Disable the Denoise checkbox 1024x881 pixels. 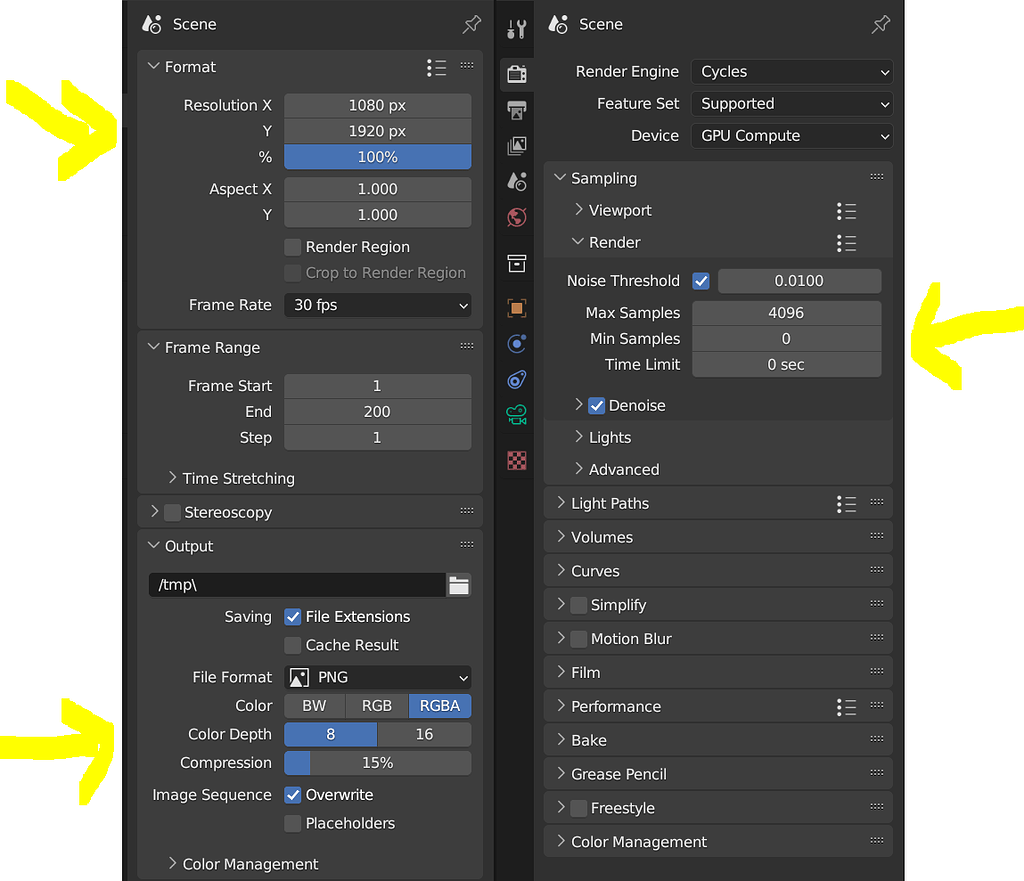point(596,406)
